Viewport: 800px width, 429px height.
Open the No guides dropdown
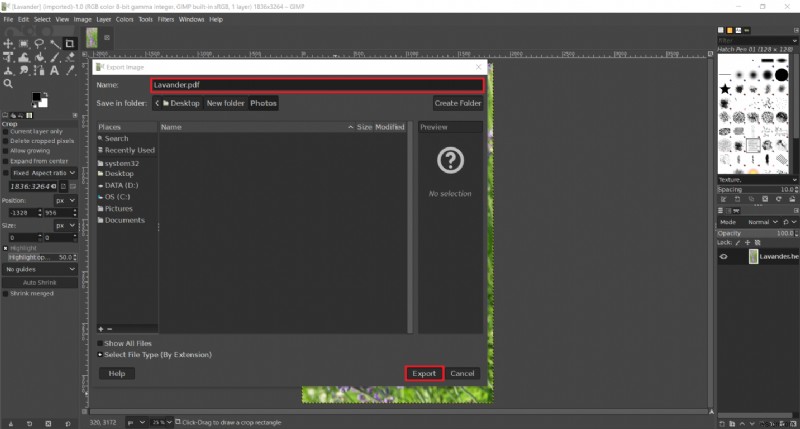[41, 269]
